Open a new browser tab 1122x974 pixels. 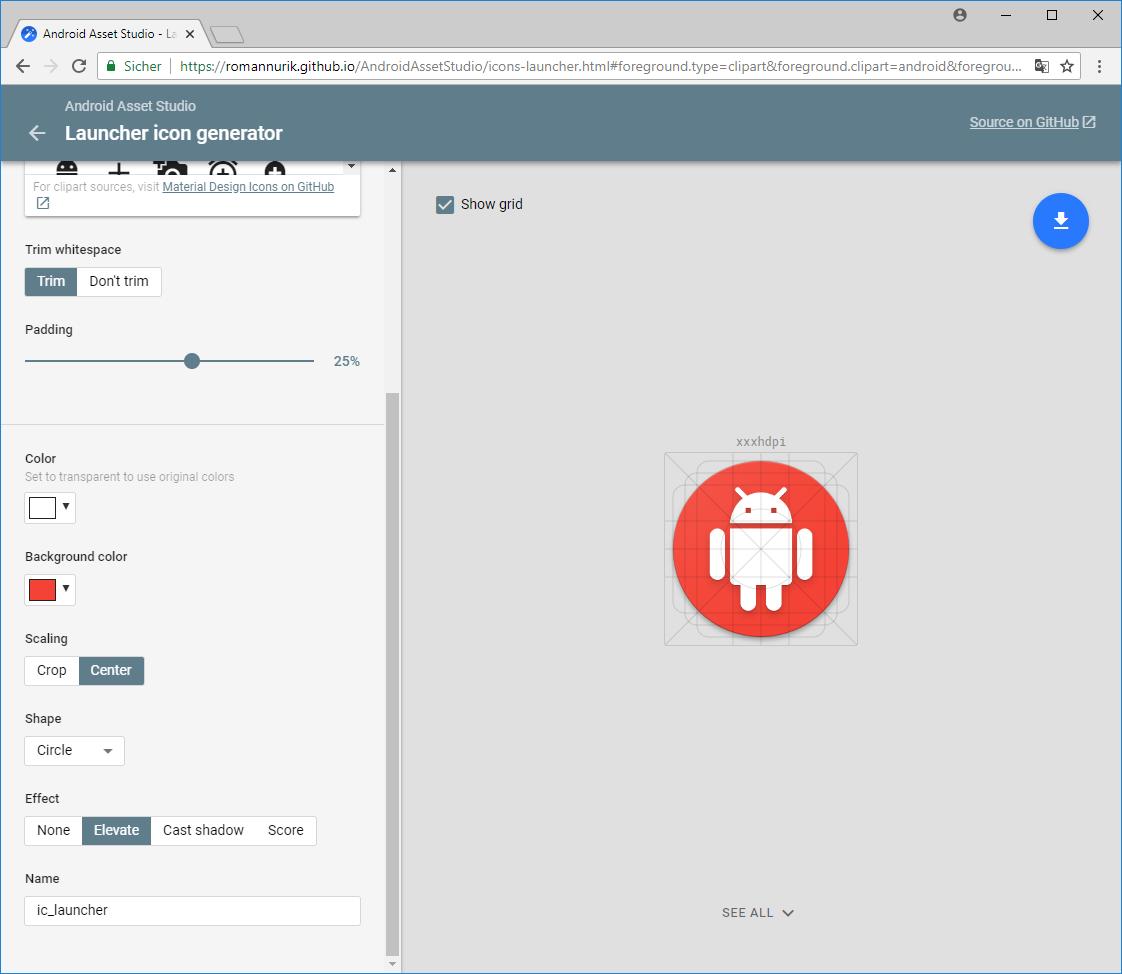pos(227,35)
